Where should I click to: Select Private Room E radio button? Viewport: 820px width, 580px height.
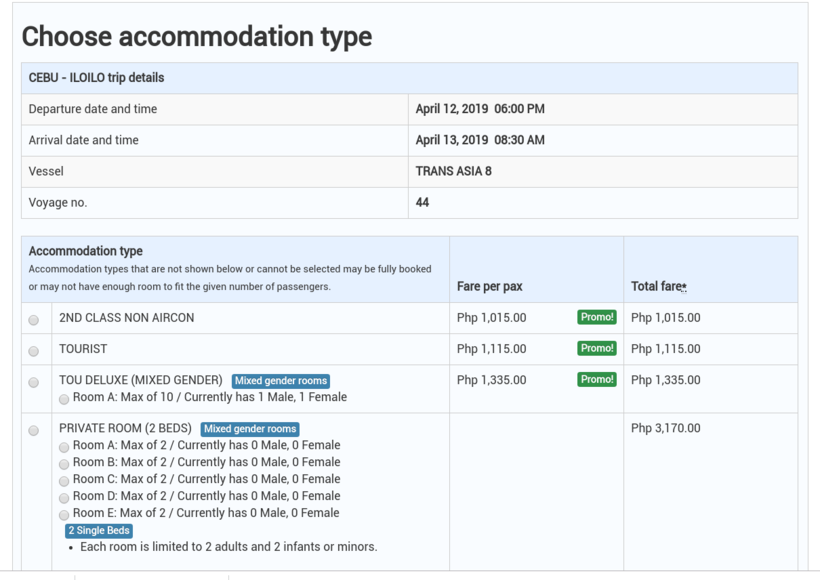coord(64,514)
